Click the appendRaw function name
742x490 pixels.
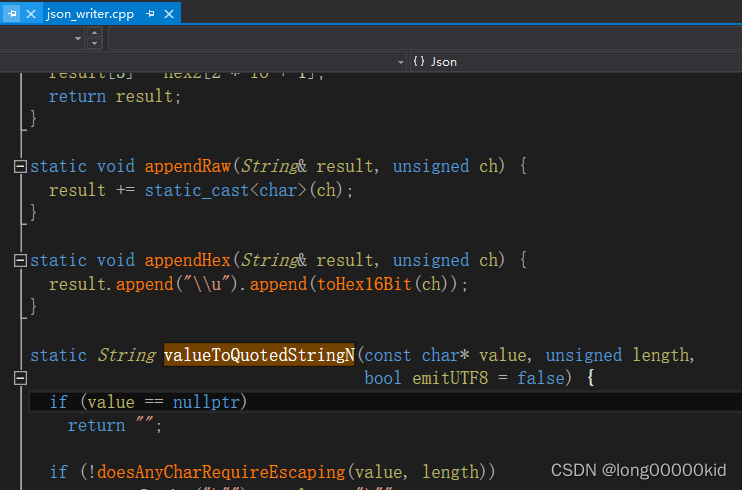pos(187,166)
